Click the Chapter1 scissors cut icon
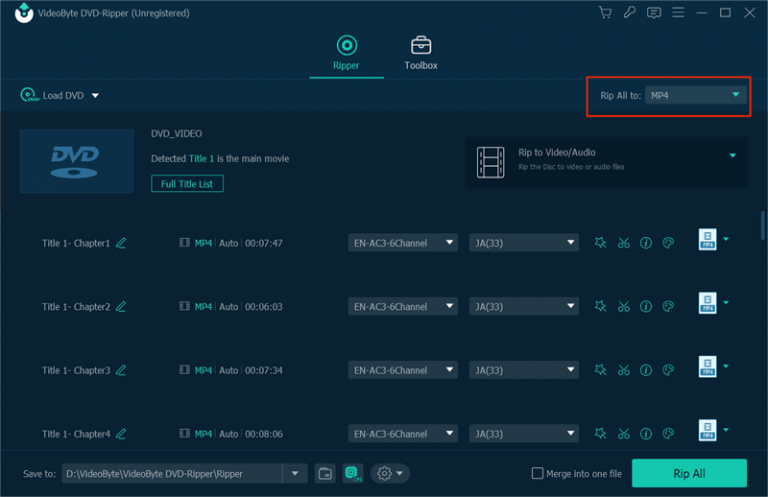 coord(624,243)
